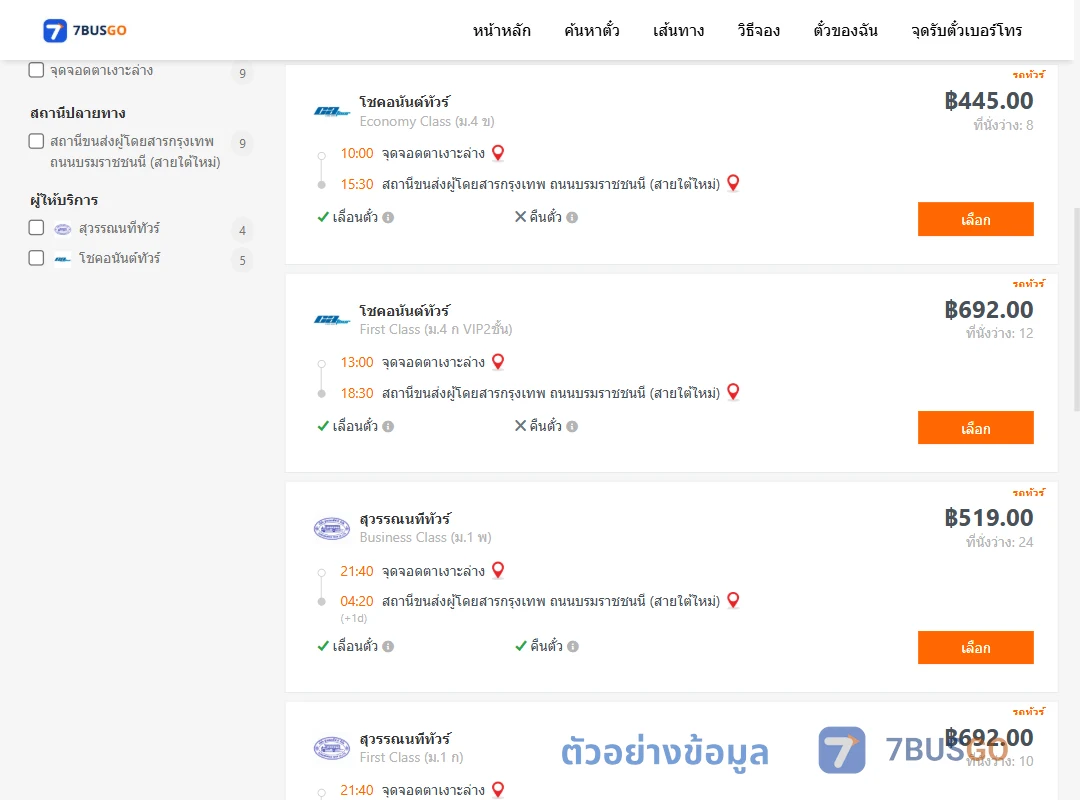Screen dimensions: 1080x800
Task: Open map pin for 21:40 Business Class departure
Action: 498,571
